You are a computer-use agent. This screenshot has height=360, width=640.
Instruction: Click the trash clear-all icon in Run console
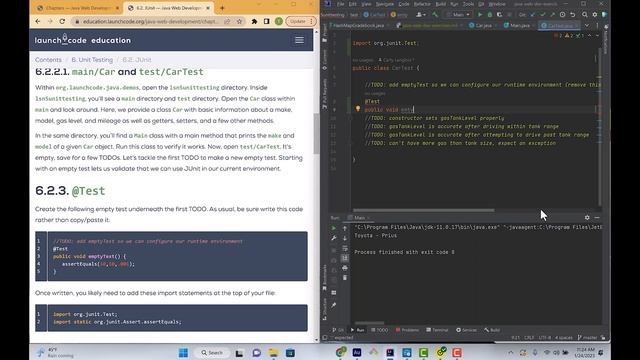tap(344, 278)
